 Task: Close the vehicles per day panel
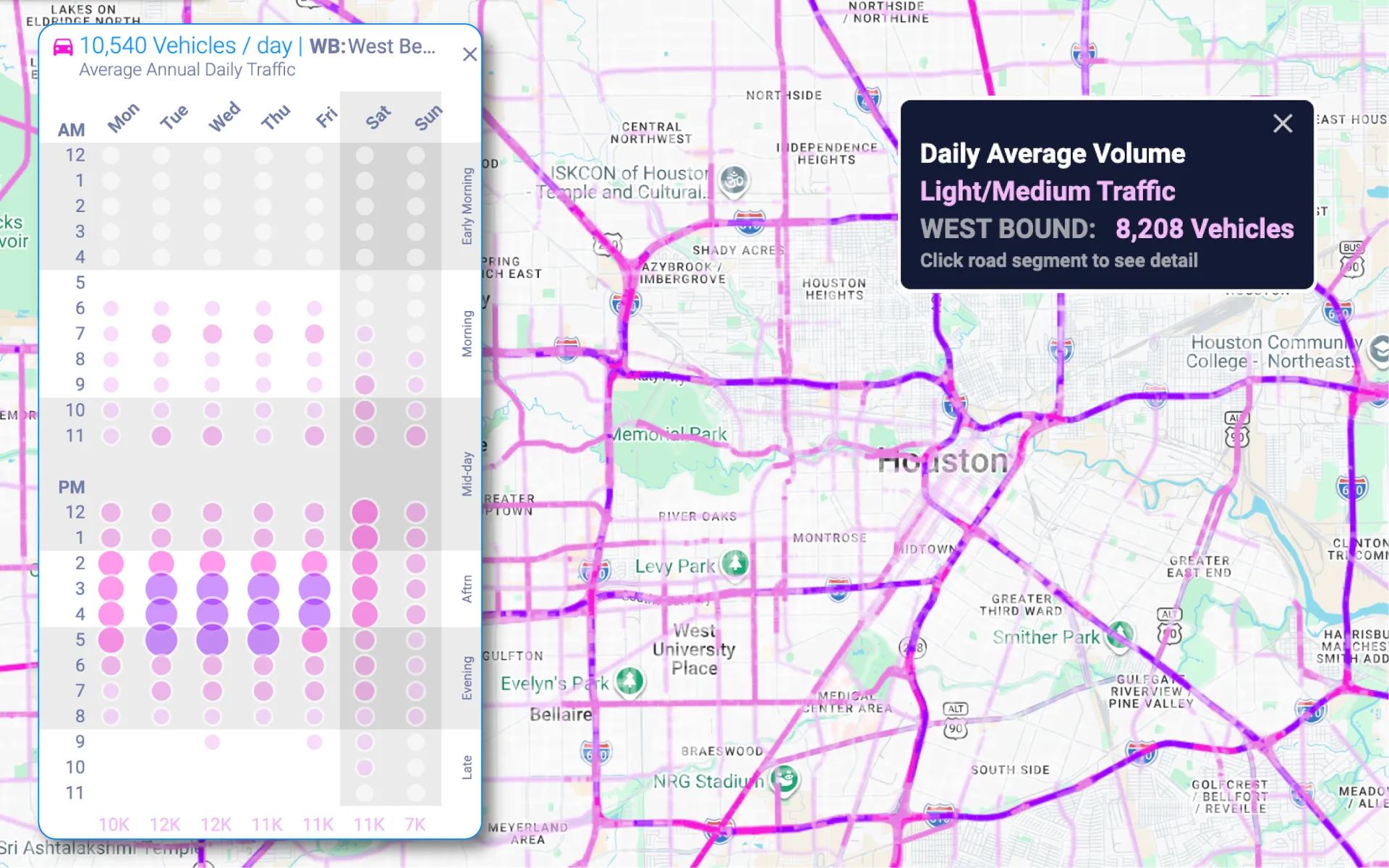(x=470, y=54)
